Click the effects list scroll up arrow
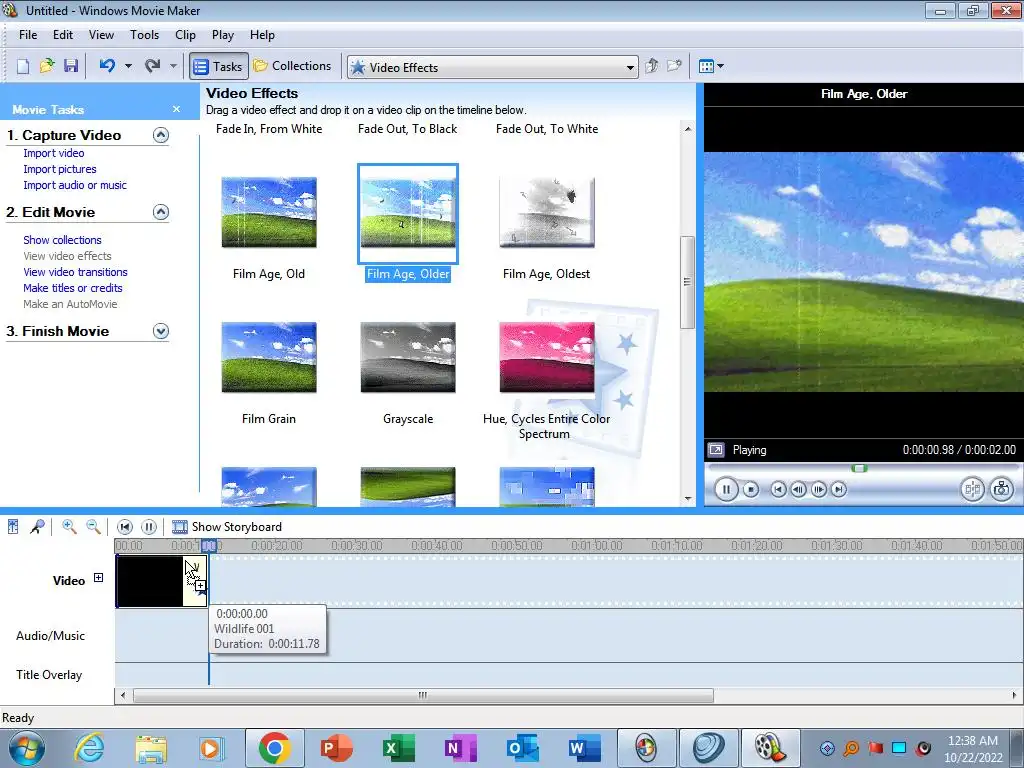1024x768 pixels. pyautogui.click(x=688, y=129)
